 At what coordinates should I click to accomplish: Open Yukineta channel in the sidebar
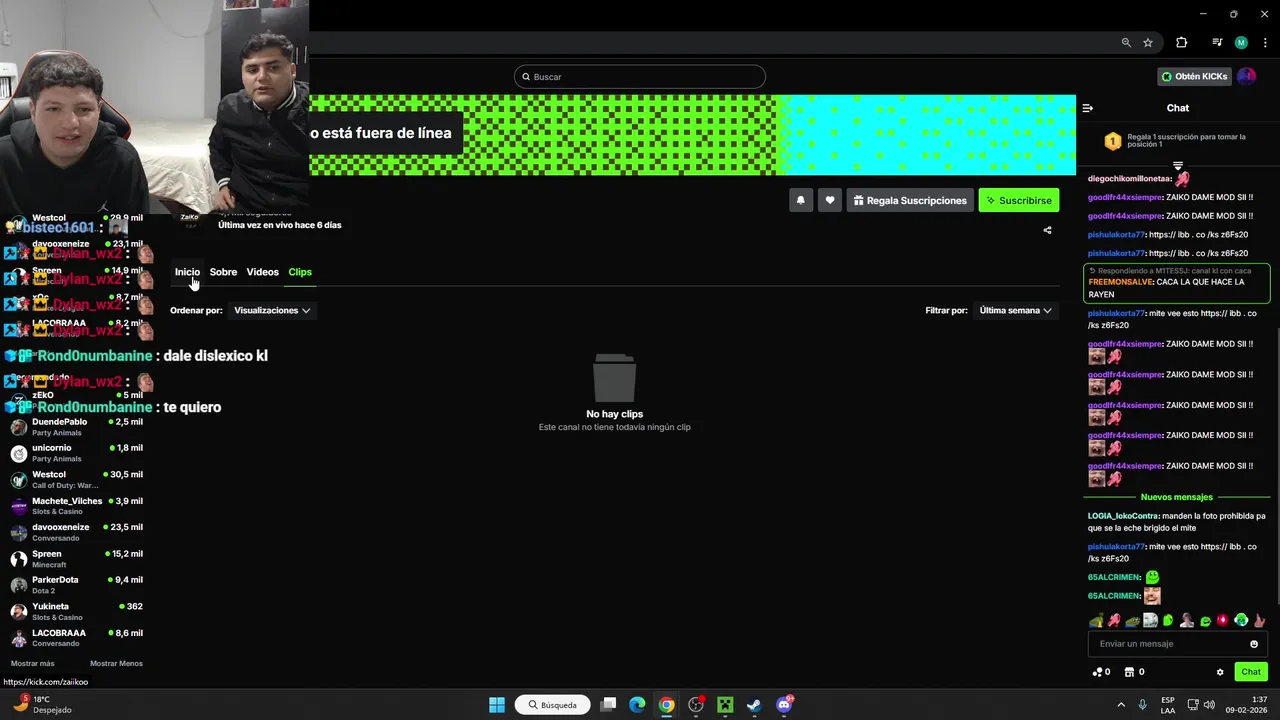coord(78,611)
